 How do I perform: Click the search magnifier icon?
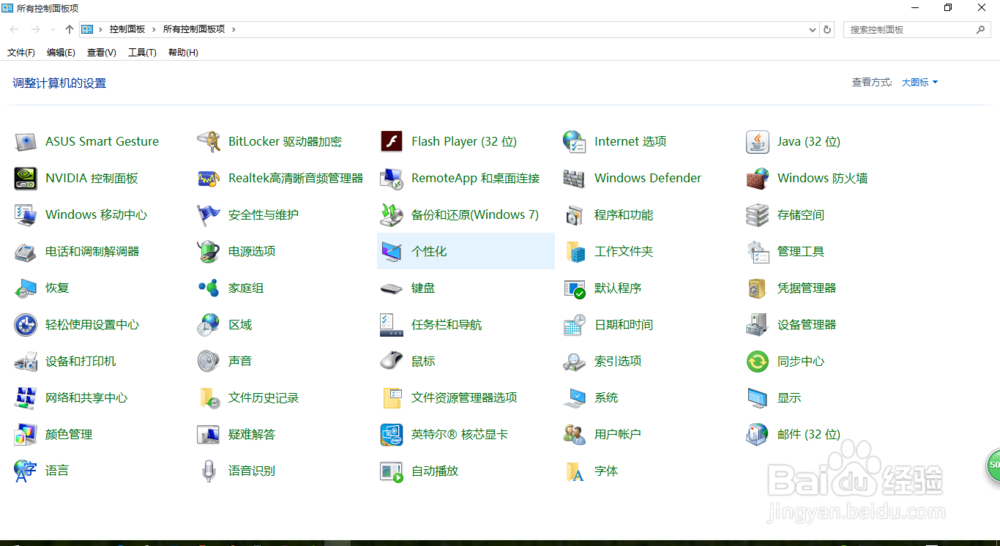tap(980, 29)
